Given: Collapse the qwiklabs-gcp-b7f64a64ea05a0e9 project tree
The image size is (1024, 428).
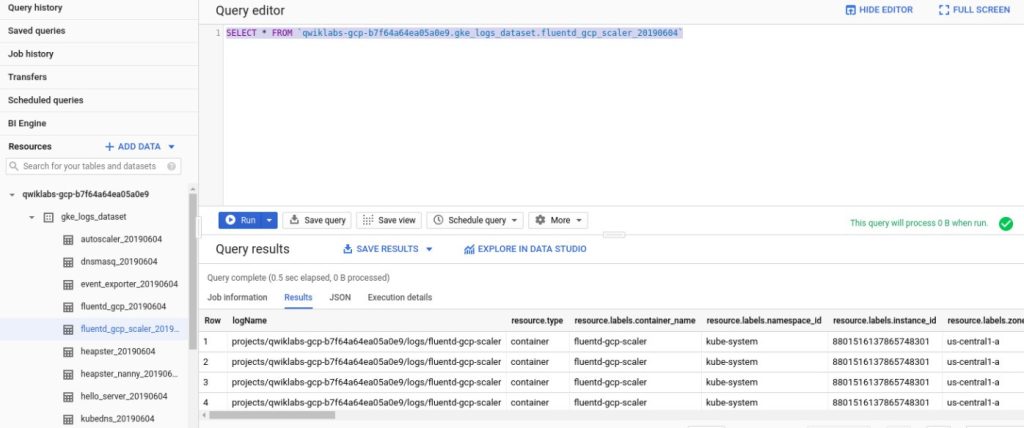Looking at the screenshot, I should tap(12, 194).
